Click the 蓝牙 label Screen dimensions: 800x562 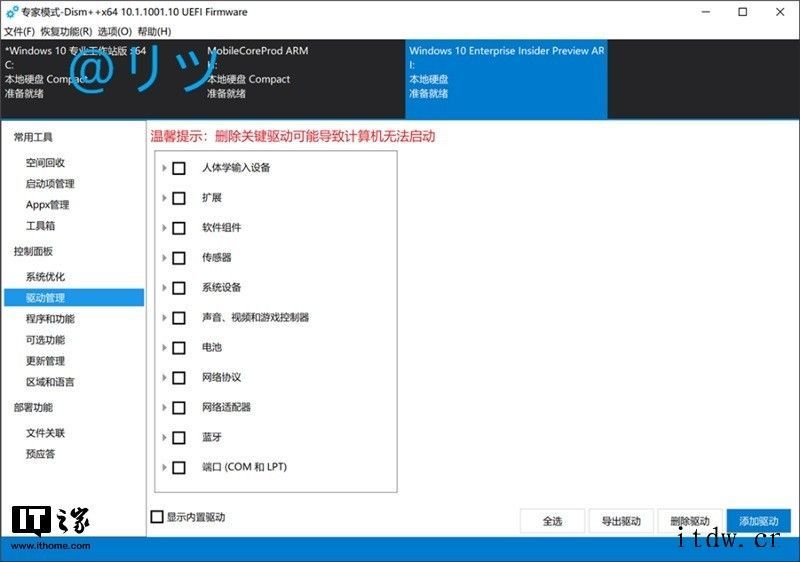point(212,437)
